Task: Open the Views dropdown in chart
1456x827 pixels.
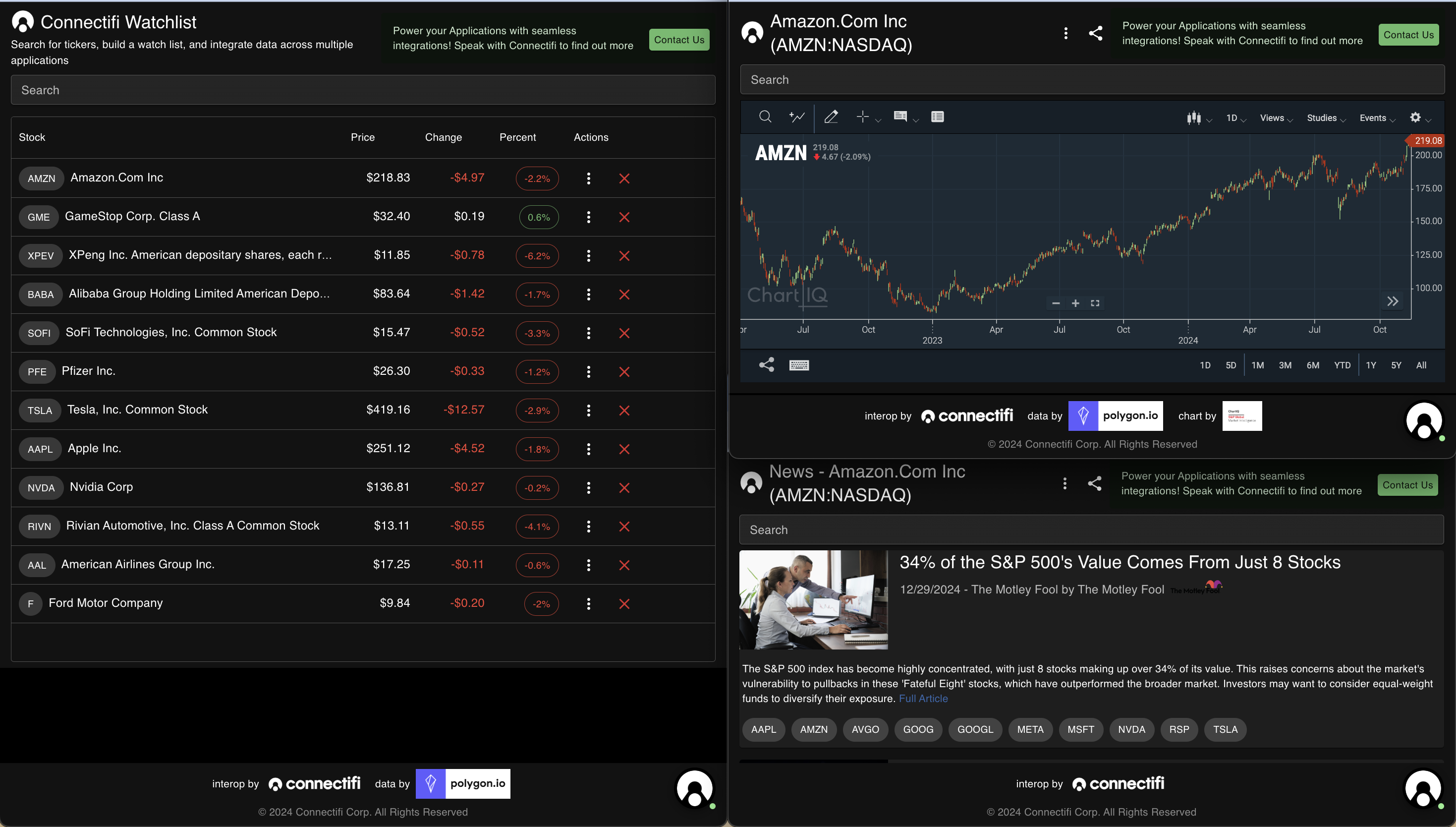Action: coord(1276,118)
